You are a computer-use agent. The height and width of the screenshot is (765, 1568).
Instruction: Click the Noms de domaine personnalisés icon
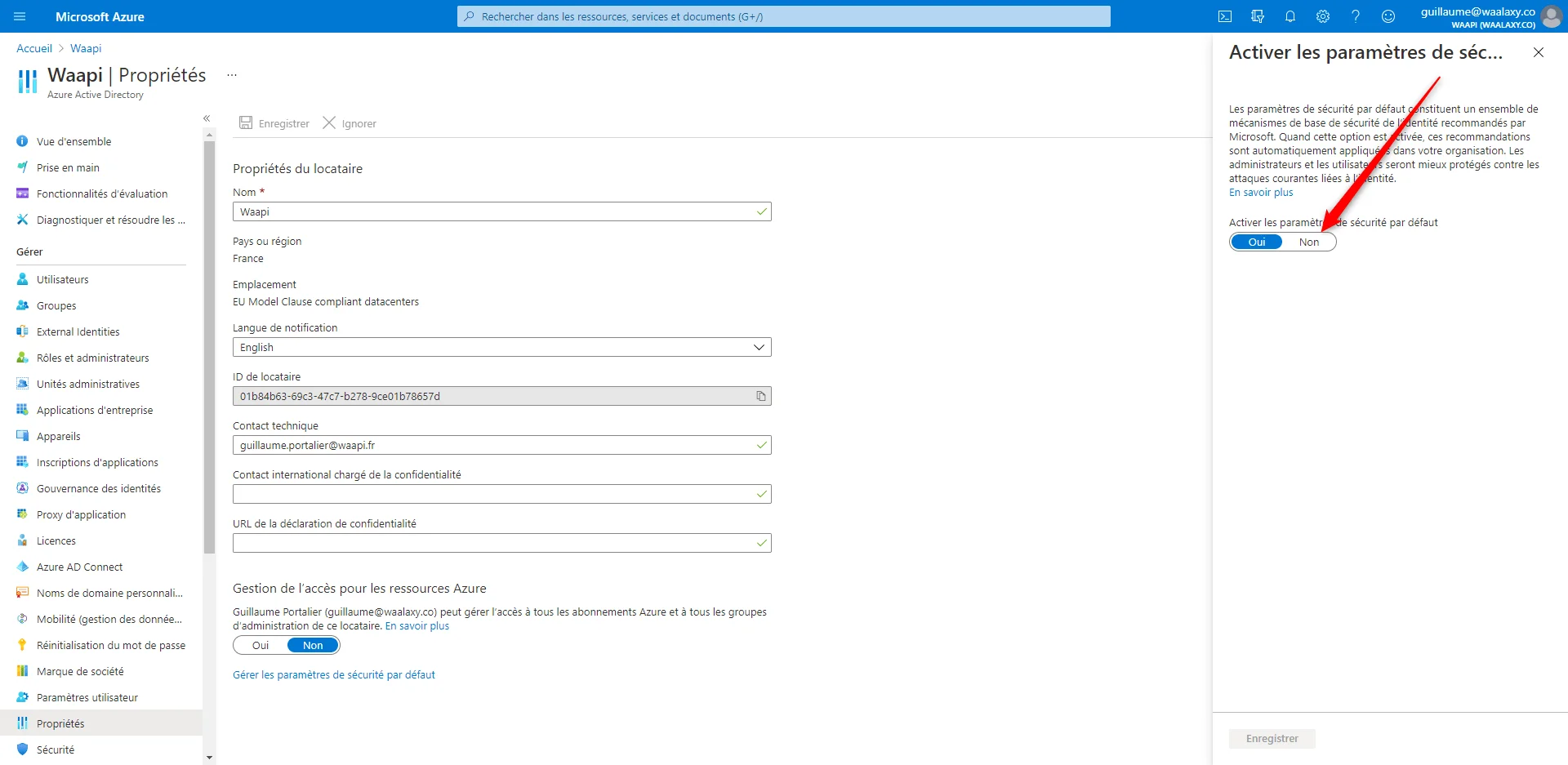click(x=22, y=593)
